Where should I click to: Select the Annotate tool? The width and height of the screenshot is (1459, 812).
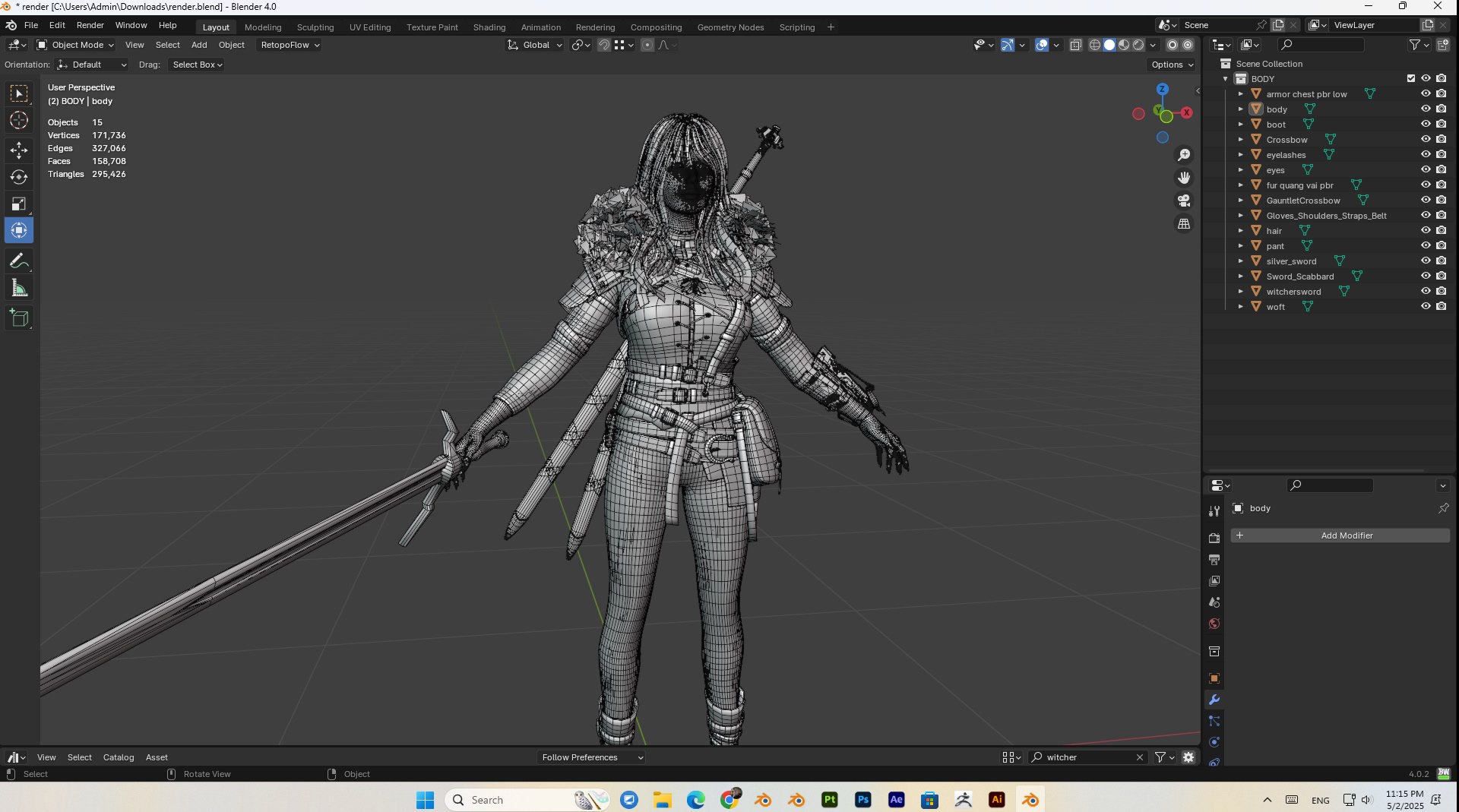click(x=19, y=261)
